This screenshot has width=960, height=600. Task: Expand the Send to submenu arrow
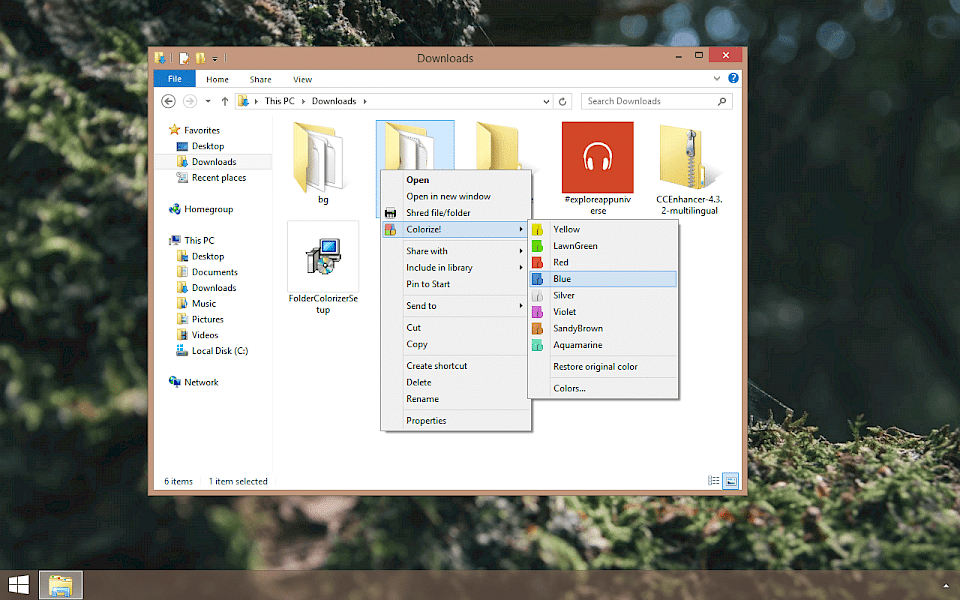521,306
